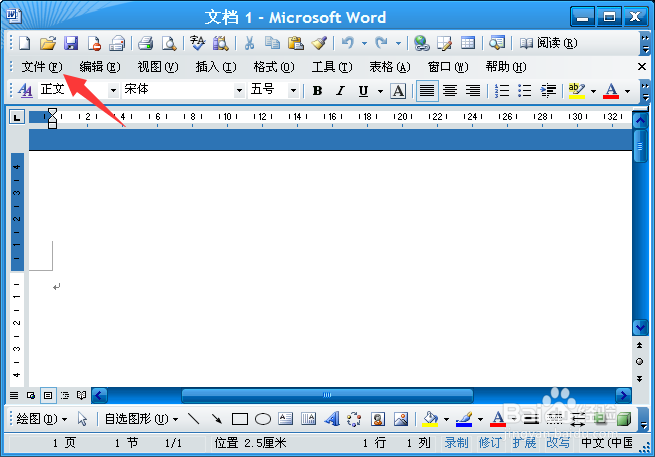Open the 绘图 Draw menu
The width and height of the screenshot is (655, 457).
pyautogui.click(x=41, y=419)
